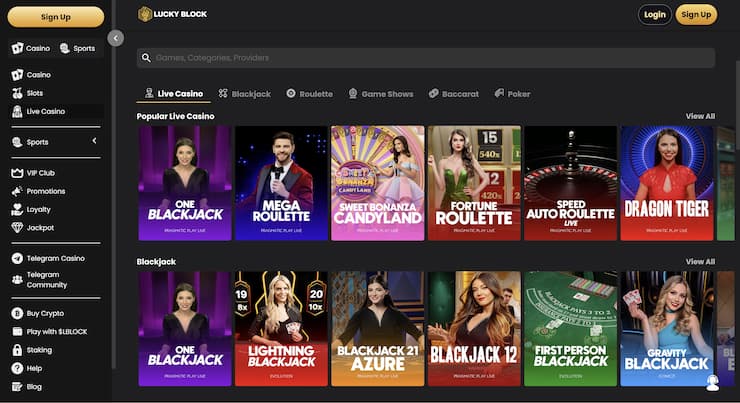The width and height of the screenshot is (740, 403).
Task: Open the Lightning Blackjack game
Action: (x=281, y=328)
